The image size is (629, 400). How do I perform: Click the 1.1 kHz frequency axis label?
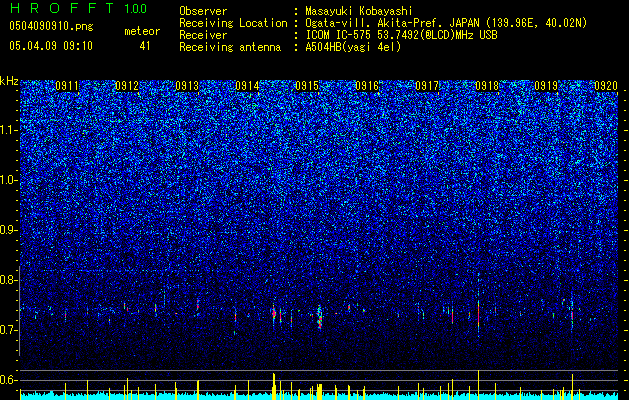click(x=9, y=130)
